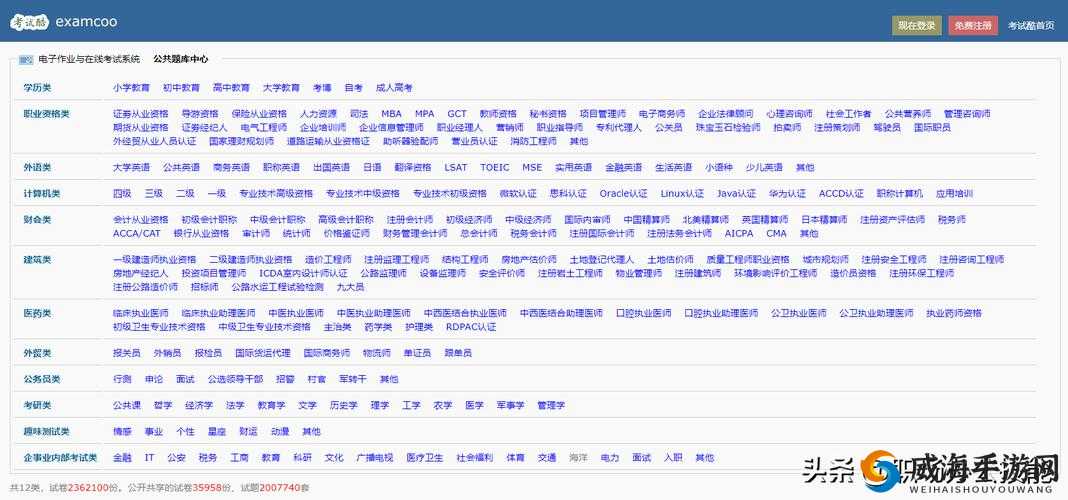The height and width of the screenshot is (500, 1068).
Task: Open the 华为认证 link
Action: click(x=787, y=193)
